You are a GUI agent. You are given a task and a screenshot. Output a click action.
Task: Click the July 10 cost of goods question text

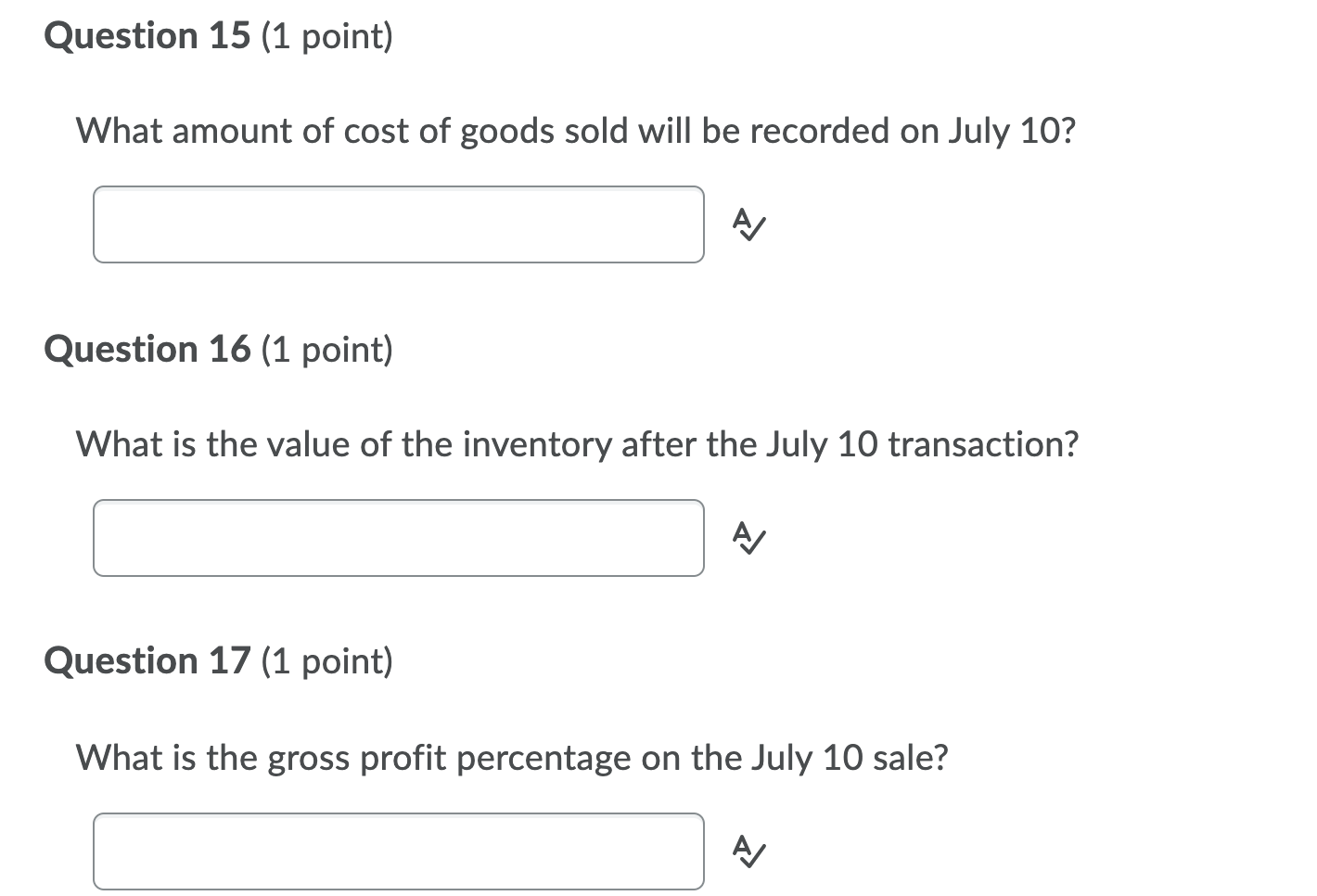click(575, 131)
